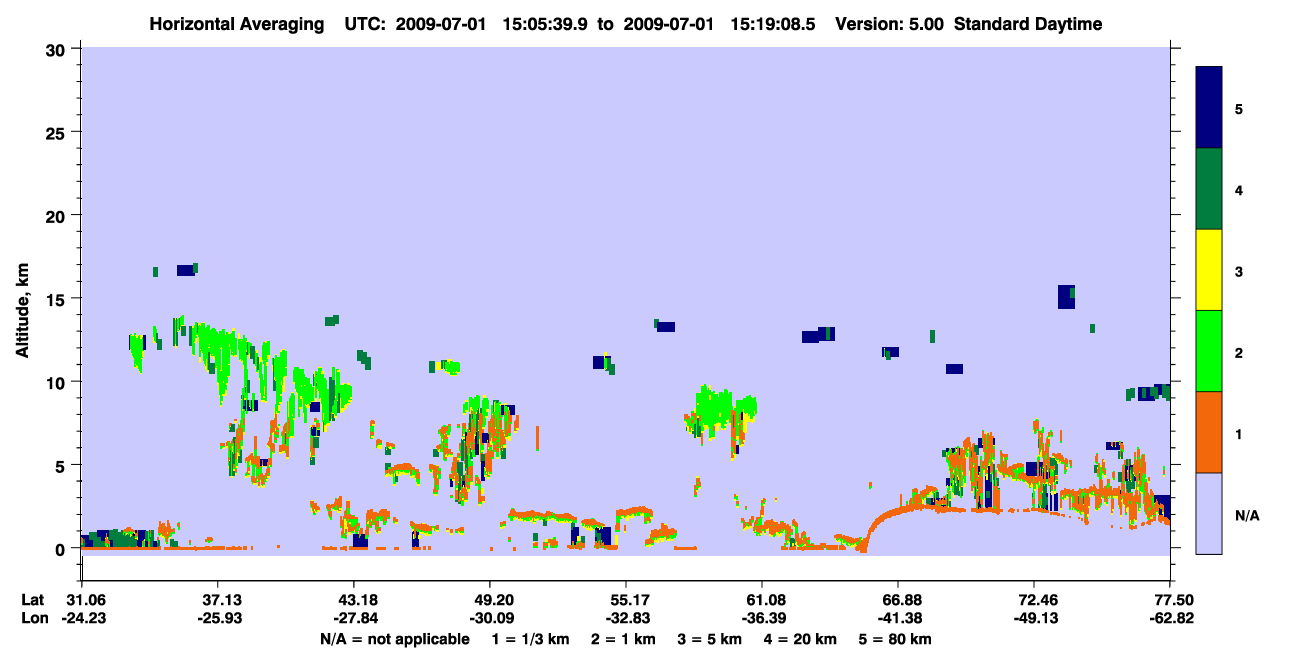Click the '2 = 1 km' legend entry

click(x=623, y=639)
